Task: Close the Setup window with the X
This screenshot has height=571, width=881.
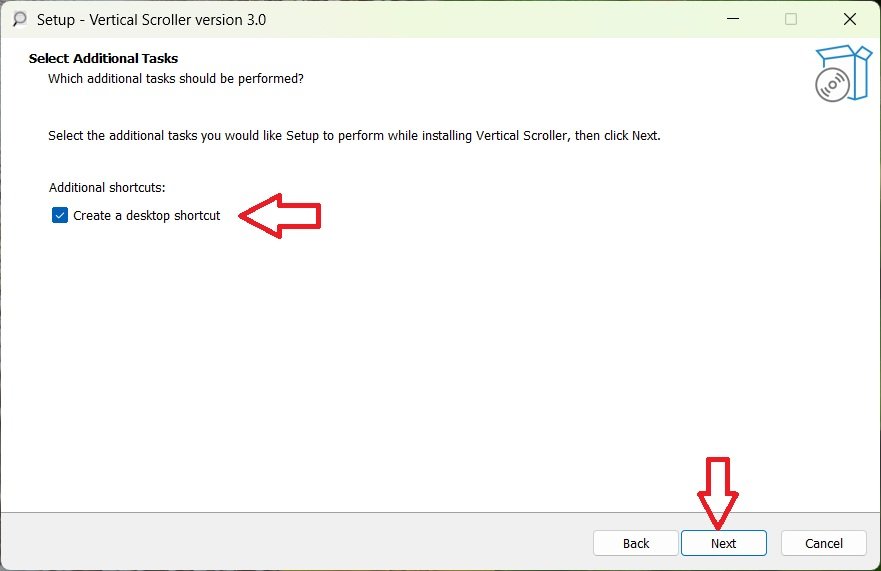Action: [849, 19]
